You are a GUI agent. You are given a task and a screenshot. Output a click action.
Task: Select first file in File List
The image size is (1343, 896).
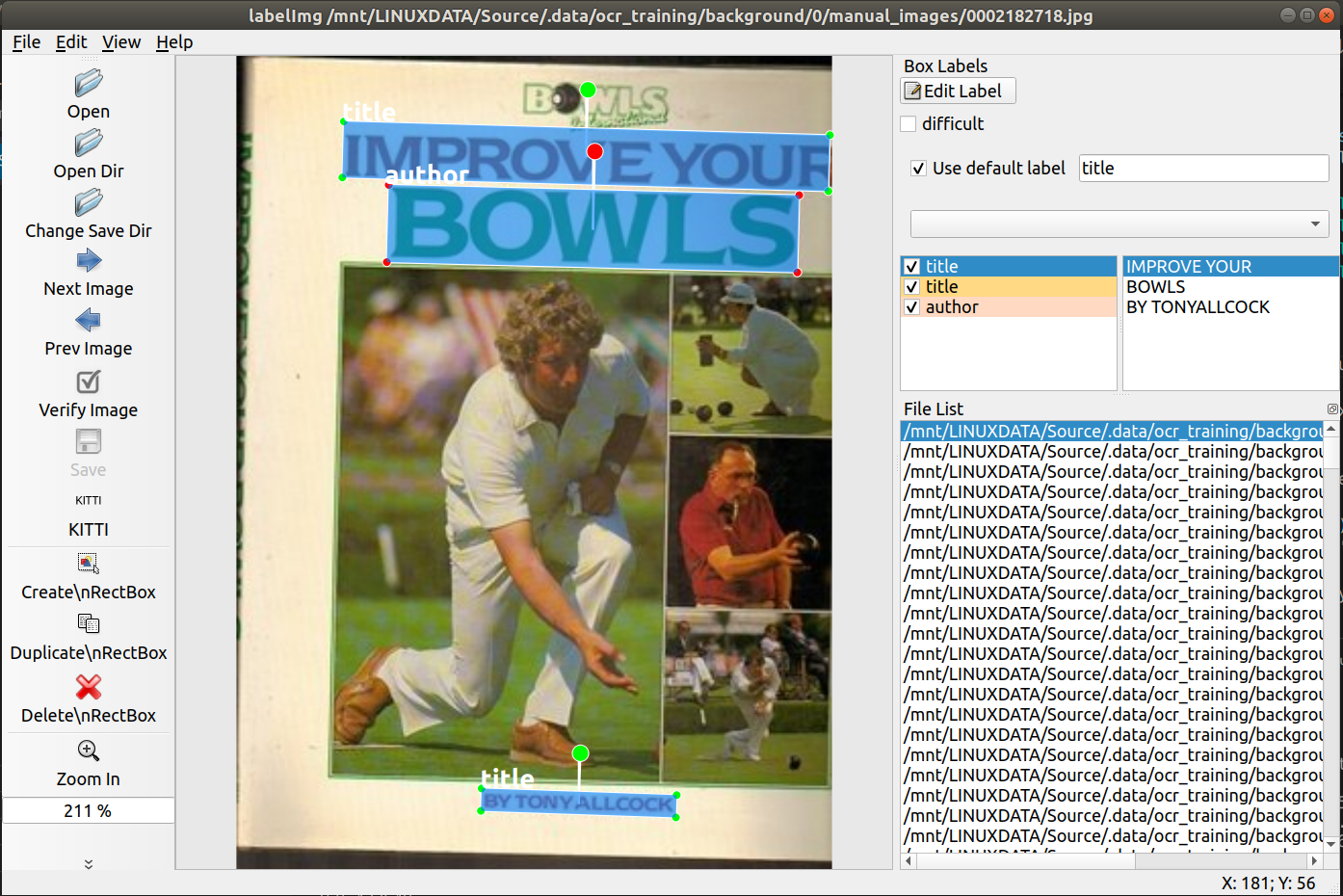[1112, 431]
